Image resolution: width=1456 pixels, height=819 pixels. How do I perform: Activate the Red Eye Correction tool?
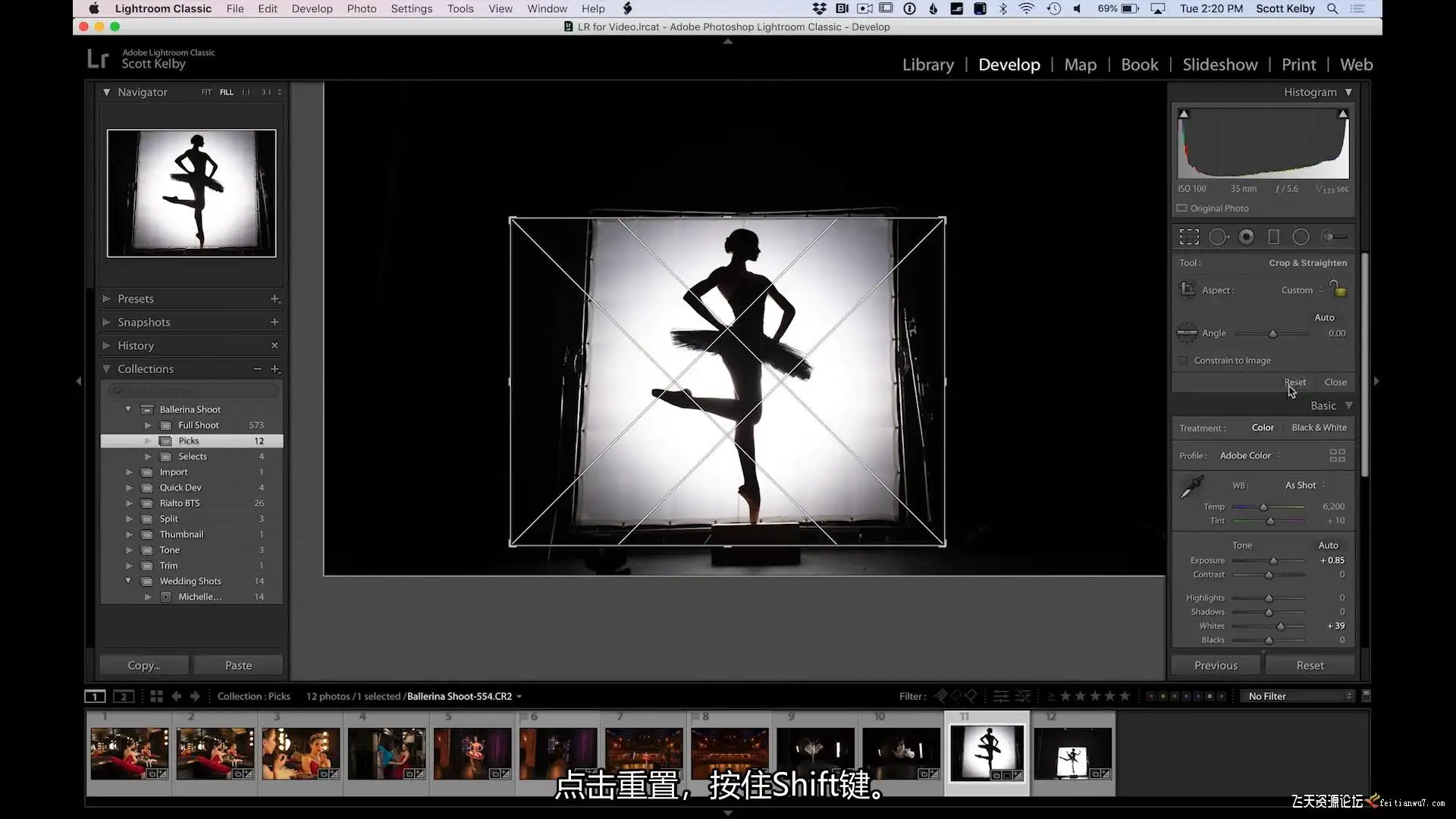[x=1246, y=237]
